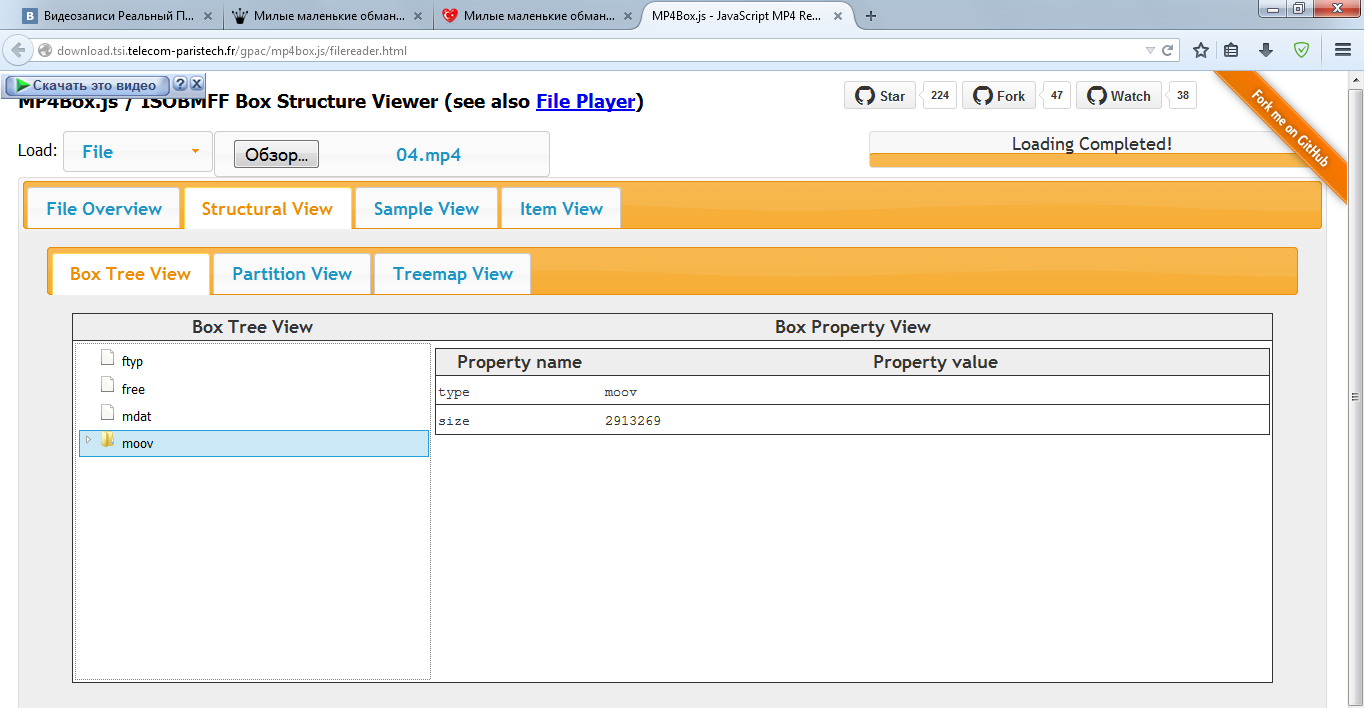Screen dimensions: 1372x708
Task: Fork the project on GitHub
Action: click(x=999, y=96)
